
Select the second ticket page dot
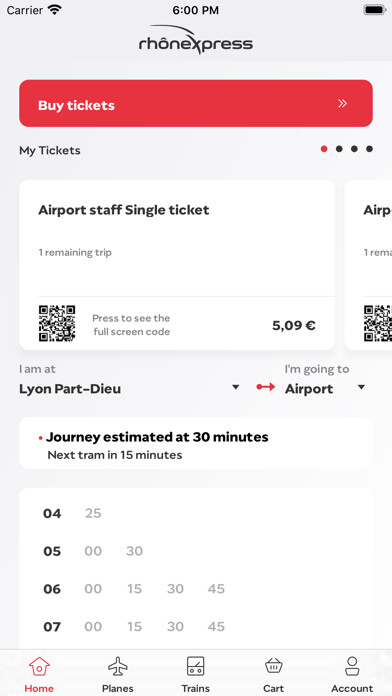(x=339, y=149)
